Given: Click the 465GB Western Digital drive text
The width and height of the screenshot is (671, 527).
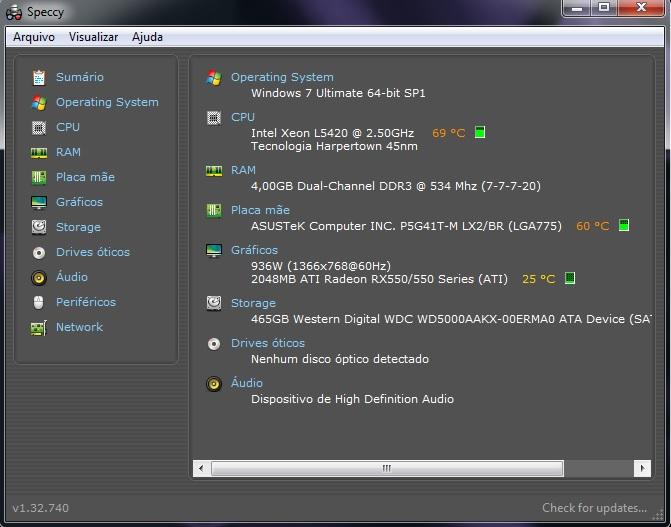Looking at the screenshot, I should click(x=451, y=319).
